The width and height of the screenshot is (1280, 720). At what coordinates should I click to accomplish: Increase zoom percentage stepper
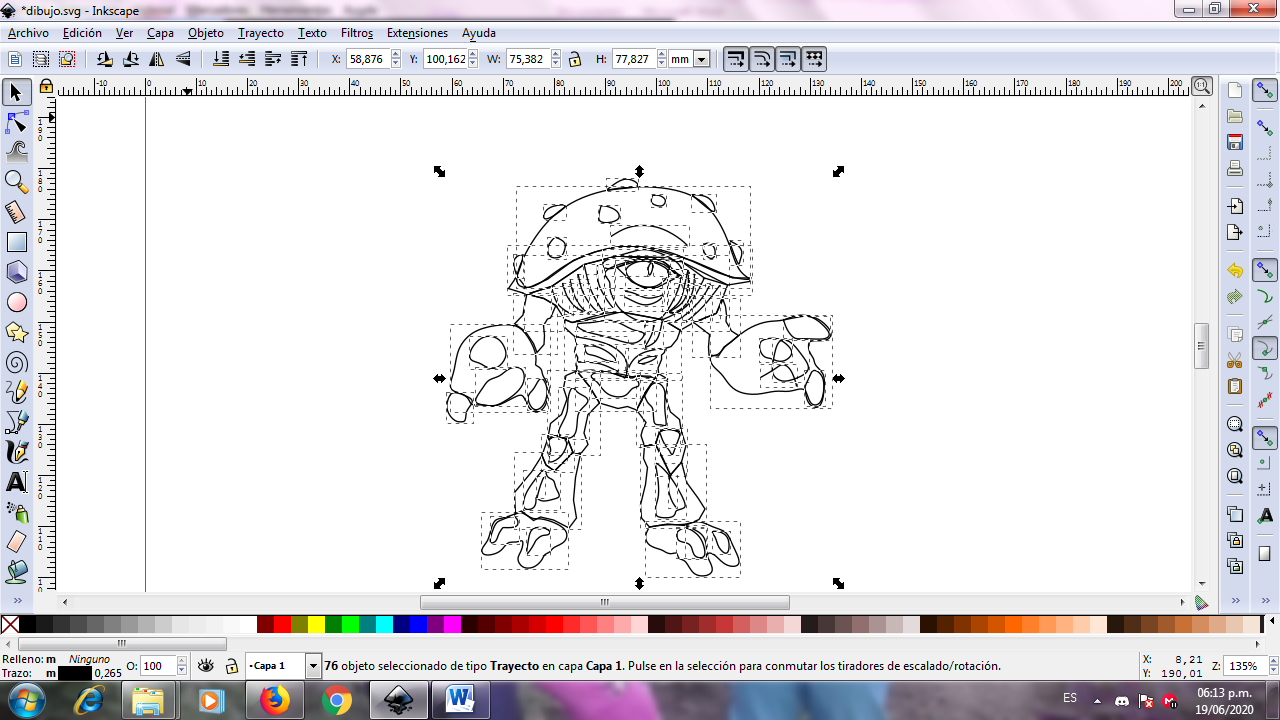click(1272, 662)
